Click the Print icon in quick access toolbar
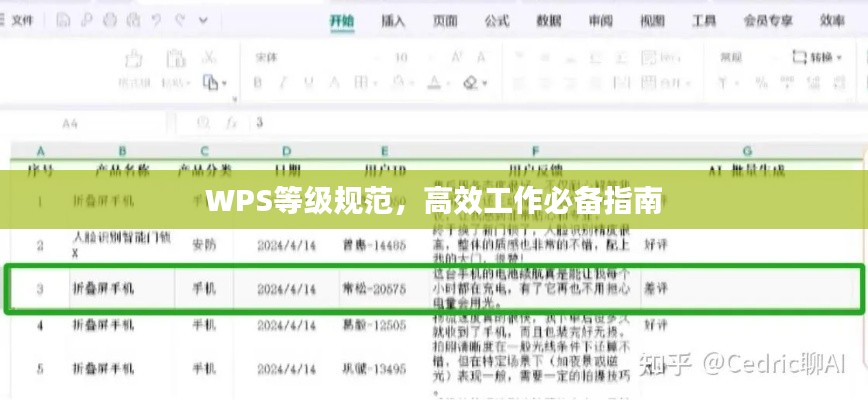Image resolution: width=868 pixels, height=400 pixels. click(110, 21)
